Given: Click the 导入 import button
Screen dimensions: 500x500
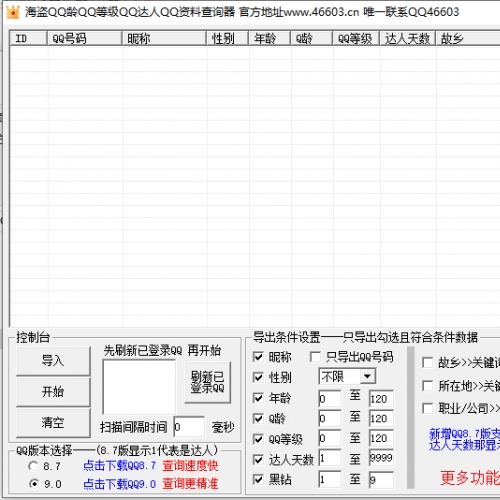Looking at the screenshot, I should (53, 361).
